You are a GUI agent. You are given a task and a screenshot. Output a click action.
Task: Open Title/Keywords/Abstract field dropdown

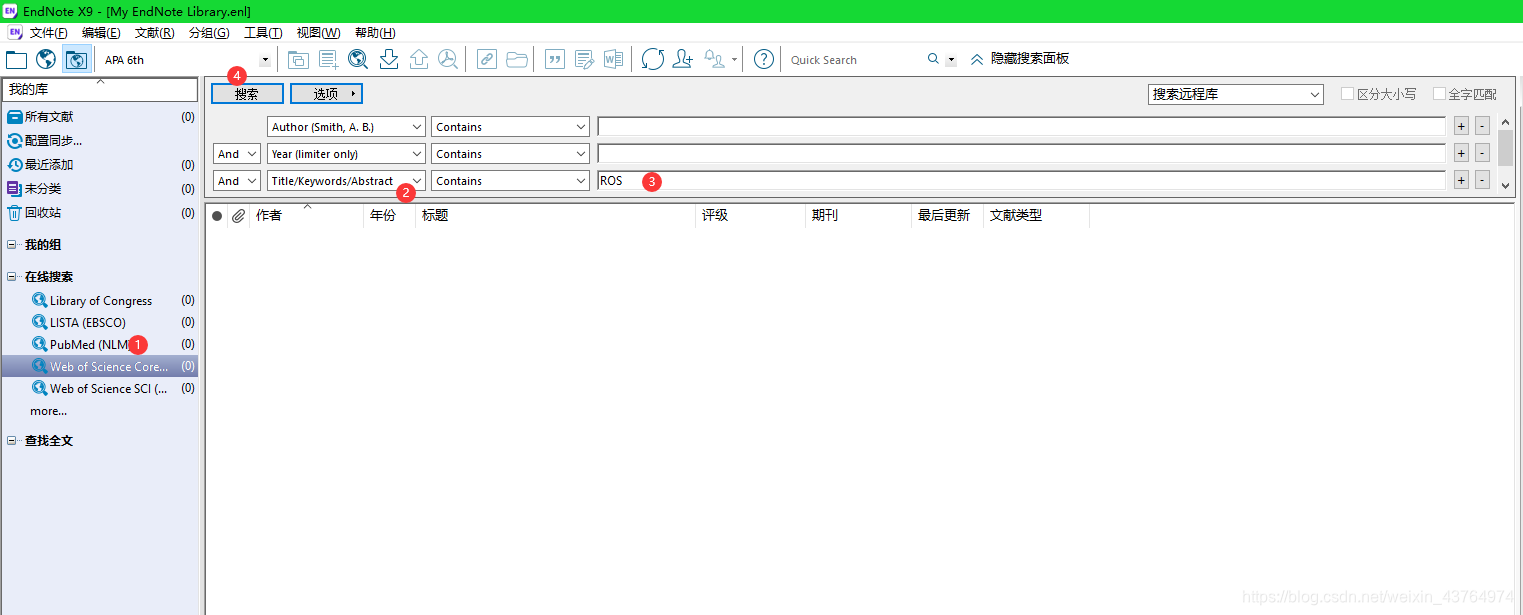(x=347, y=181)
